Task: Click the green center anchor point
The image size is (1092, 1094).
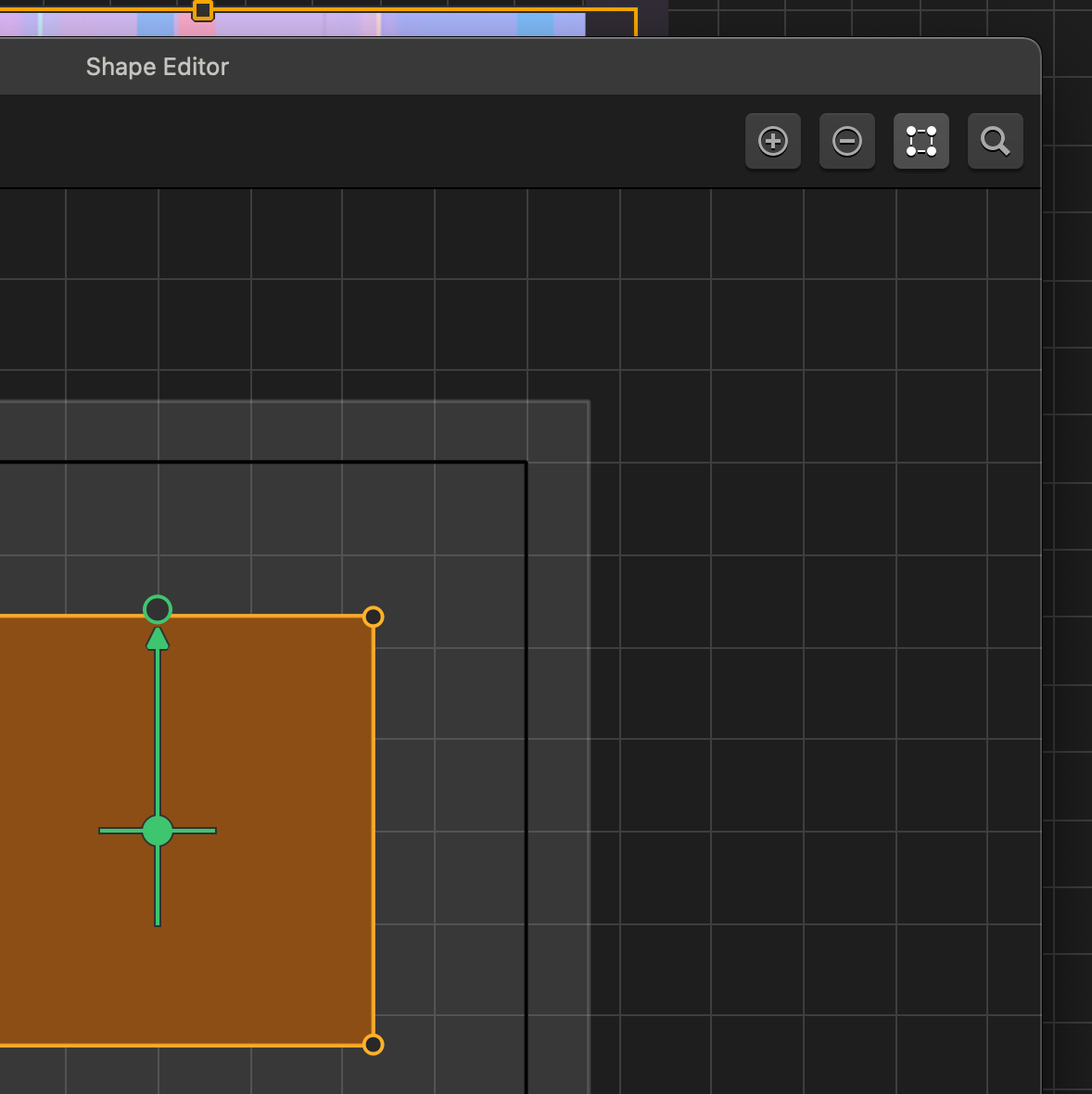Action: pyautogui.click(x=158, y=831)
